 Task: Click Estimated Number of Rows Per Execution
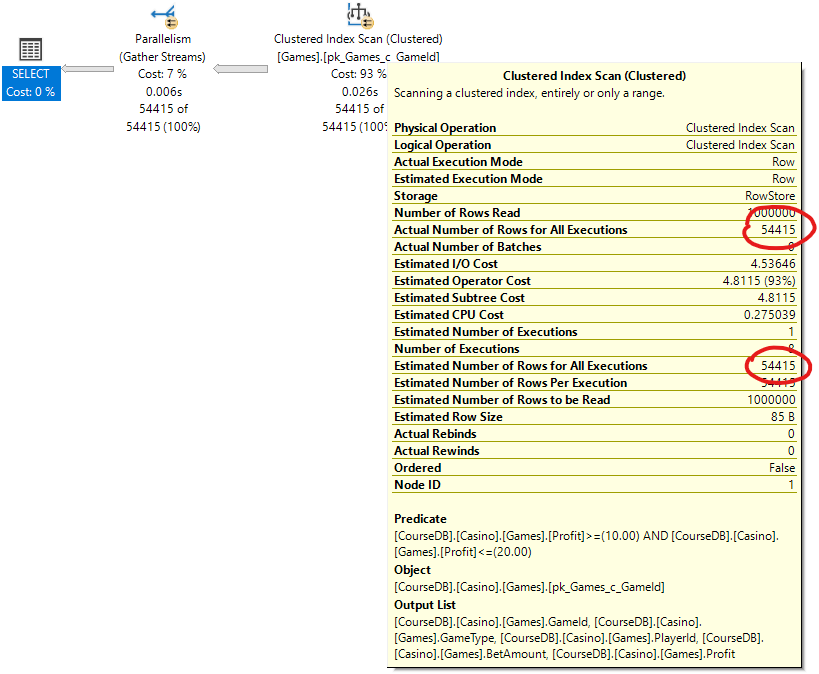point(594,382)
